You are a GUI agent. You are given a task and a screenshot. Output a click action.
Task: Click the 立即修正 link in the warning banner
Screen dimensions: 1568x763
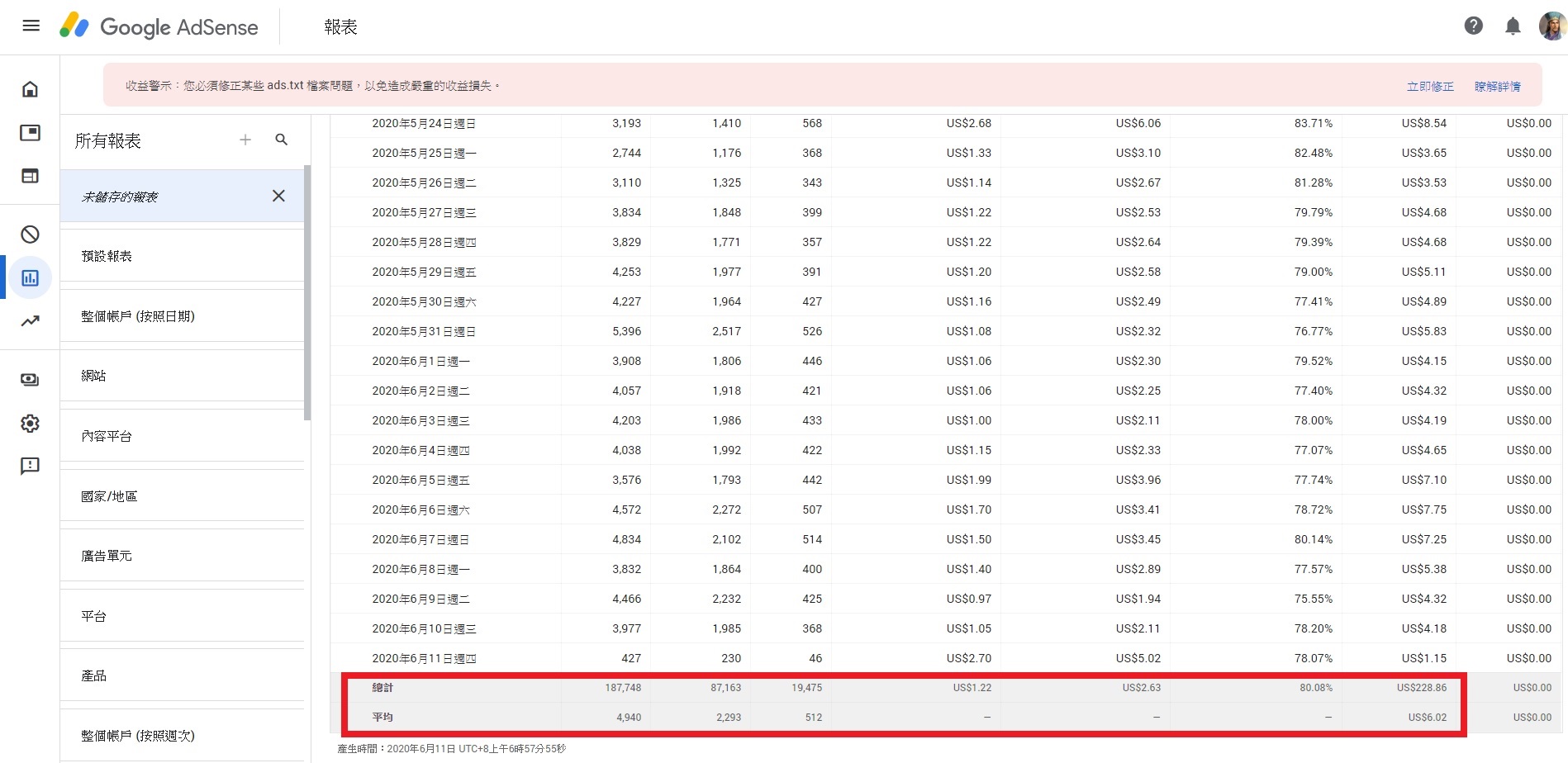pyautogui.click(x=1430, y=85)
